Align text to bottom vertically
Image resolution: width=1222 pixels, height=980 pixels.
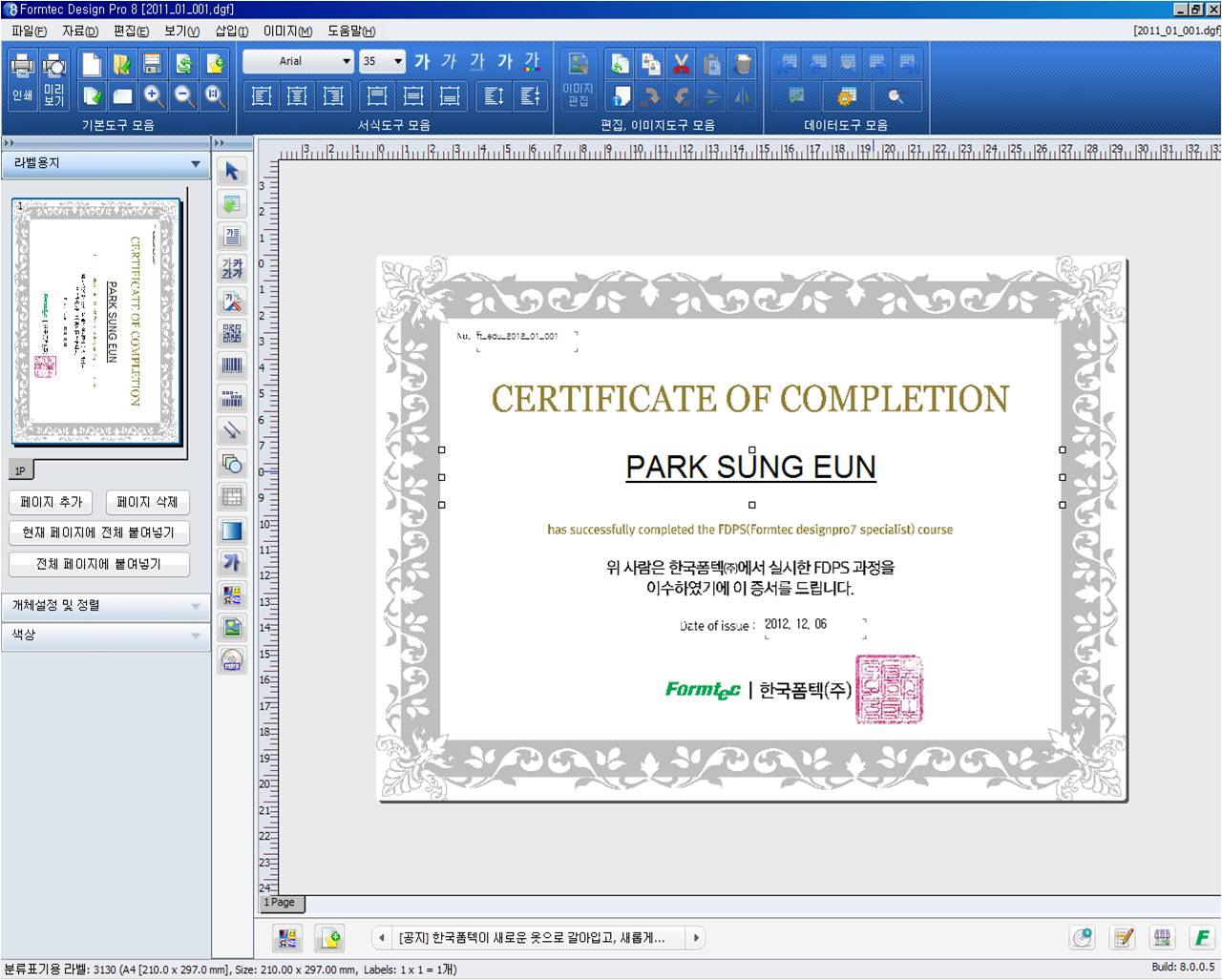point(450,95)
